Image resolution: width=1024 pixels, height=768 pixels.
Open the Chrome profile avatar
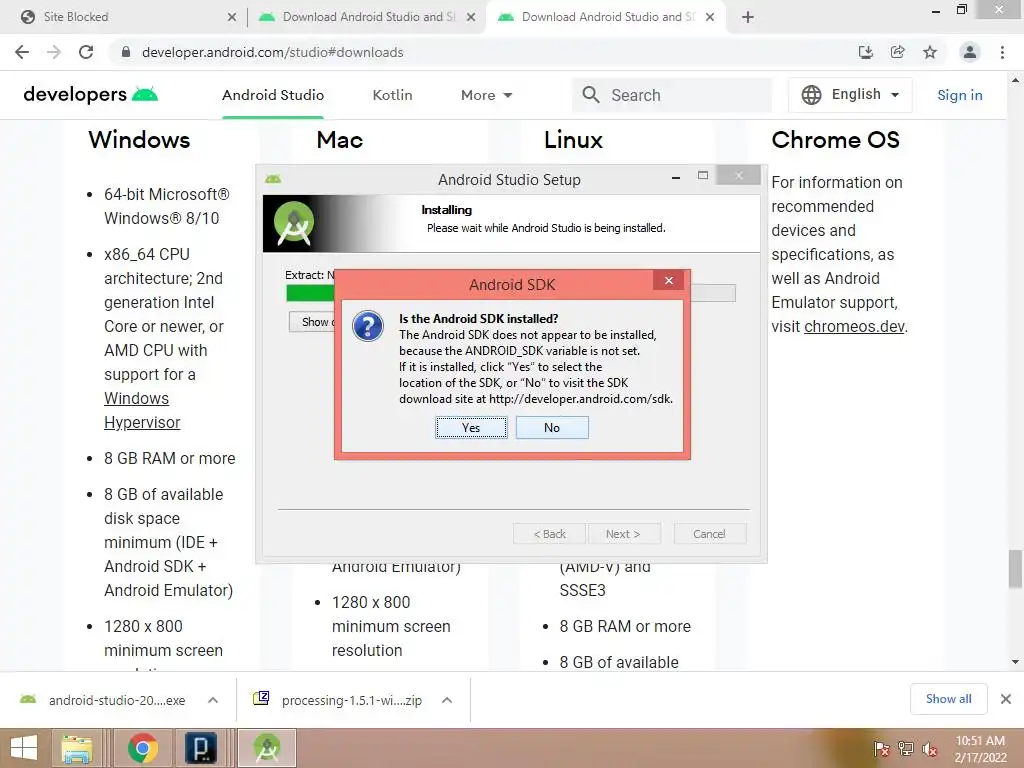(970, 52)
